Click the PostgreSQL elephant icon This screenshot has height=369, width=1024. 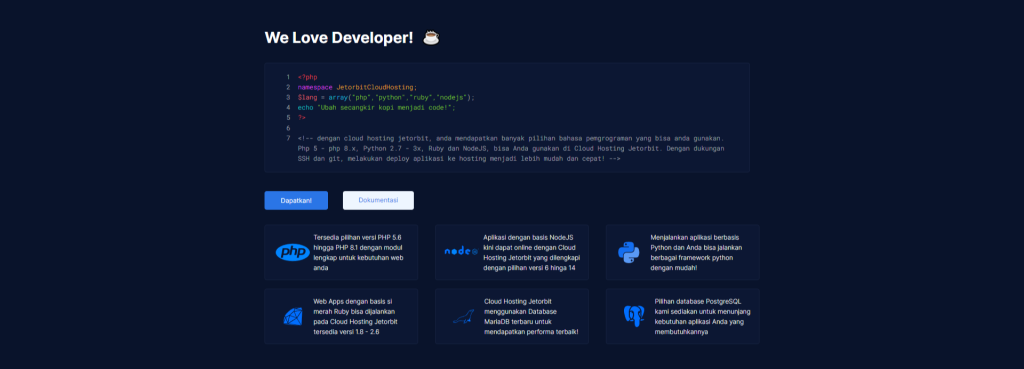click(633, 316)
